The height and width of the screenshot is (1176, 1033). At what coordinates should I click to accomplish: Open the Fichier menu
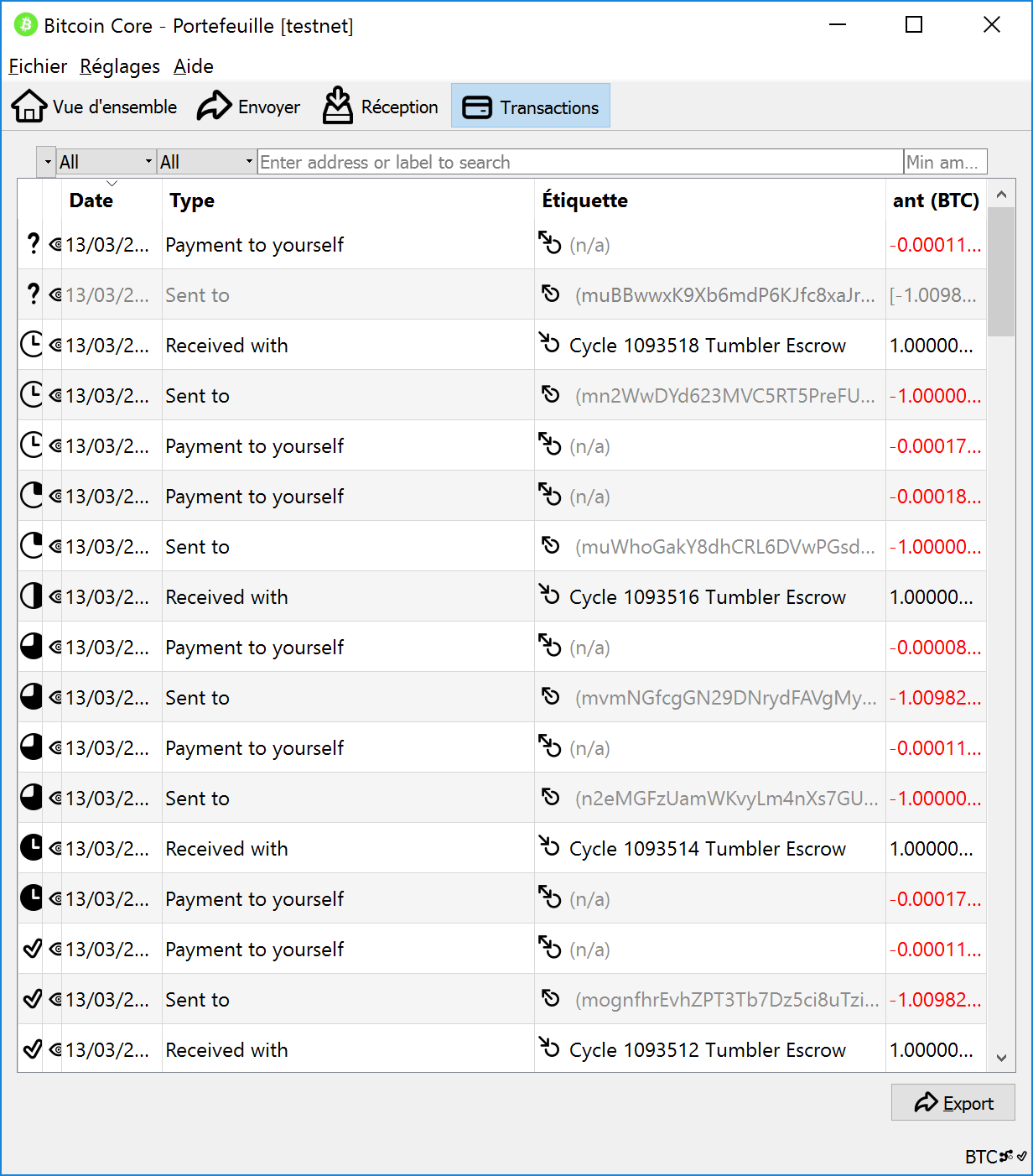[38, 66]
